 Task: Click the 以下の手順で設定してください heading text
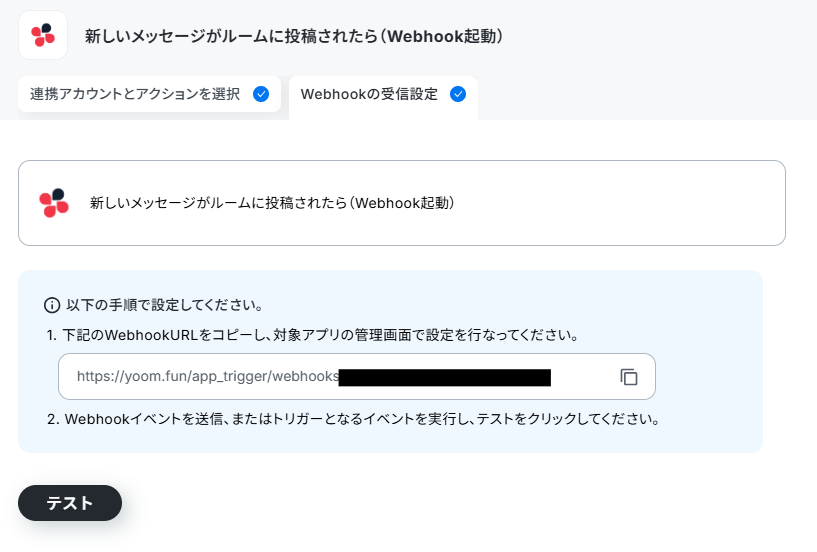[164, 305]
